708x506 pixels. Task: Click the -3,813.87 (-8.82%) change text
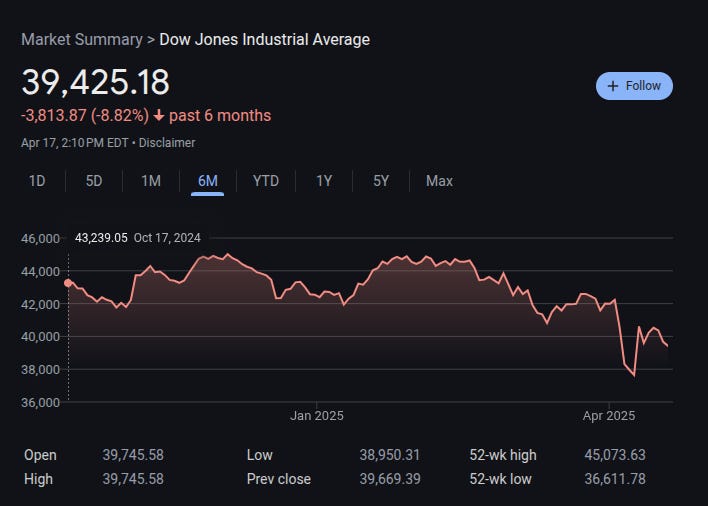click(85, 116)
